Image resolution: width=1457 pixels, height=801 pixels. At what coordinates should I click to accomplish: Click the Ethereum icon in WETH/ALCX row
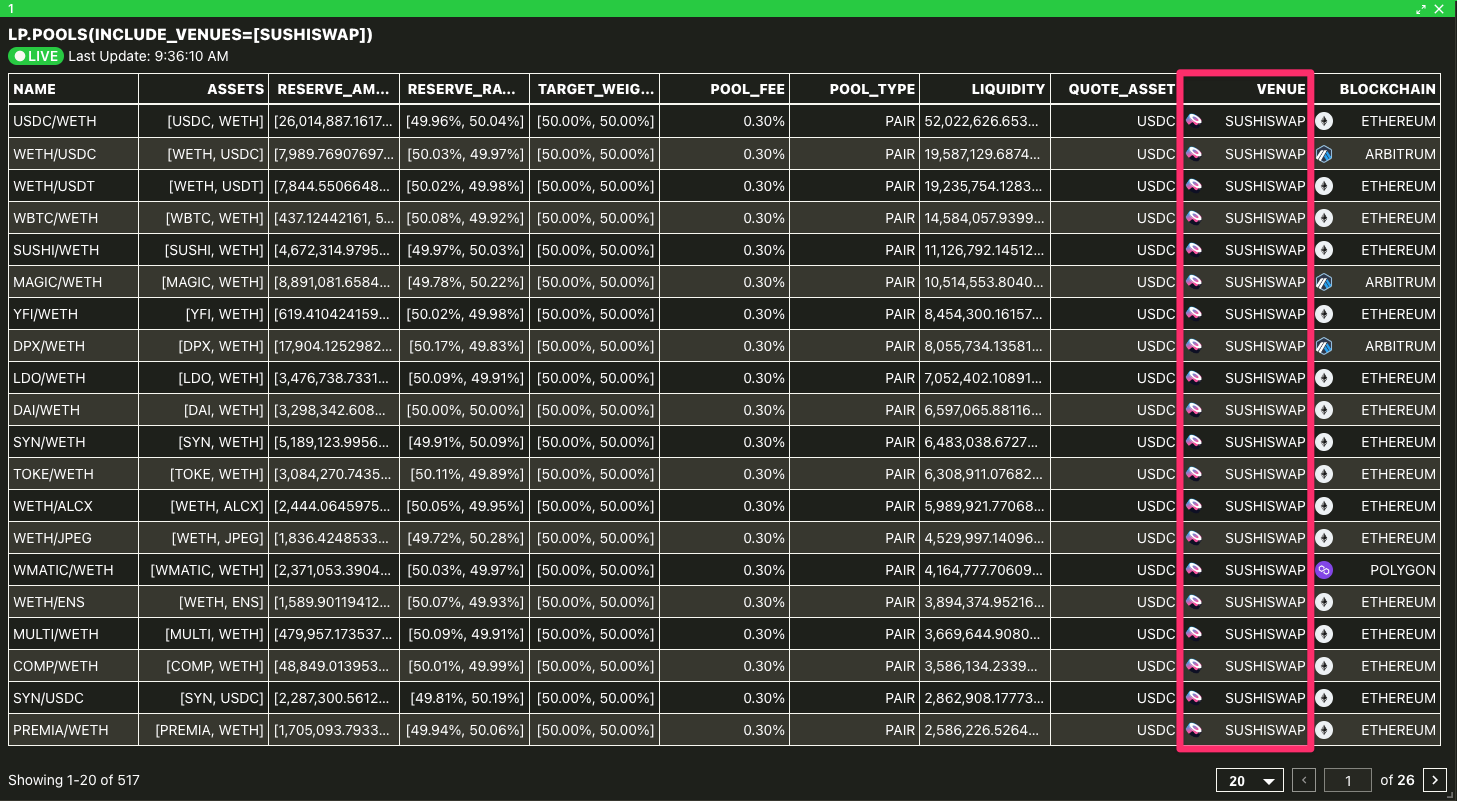tap(1324, 506)
